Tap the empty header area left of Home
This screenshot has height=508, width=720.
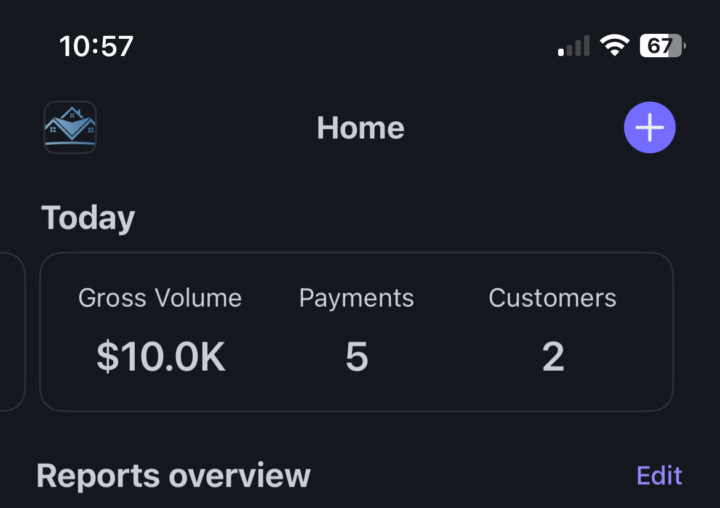pyautogui.click(x=200, y=128)
